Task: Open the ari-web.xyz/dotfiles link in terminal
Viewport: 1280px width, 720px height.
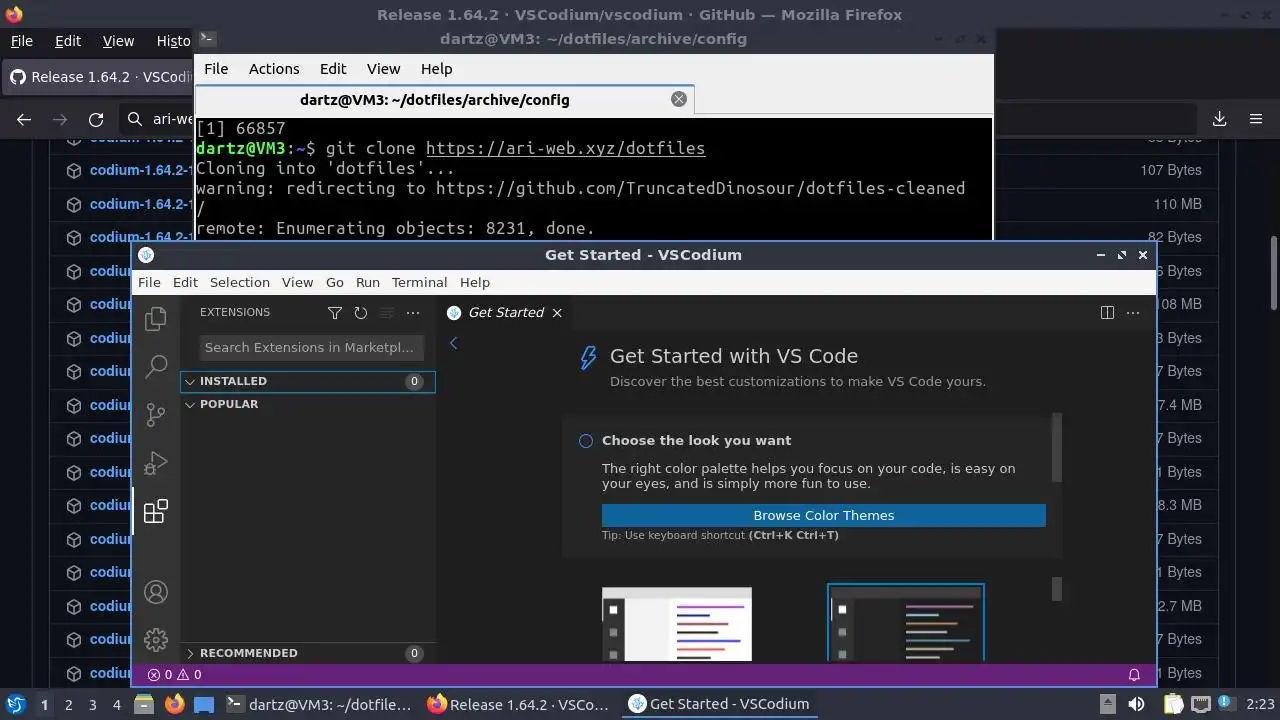Action: [565, 148]
